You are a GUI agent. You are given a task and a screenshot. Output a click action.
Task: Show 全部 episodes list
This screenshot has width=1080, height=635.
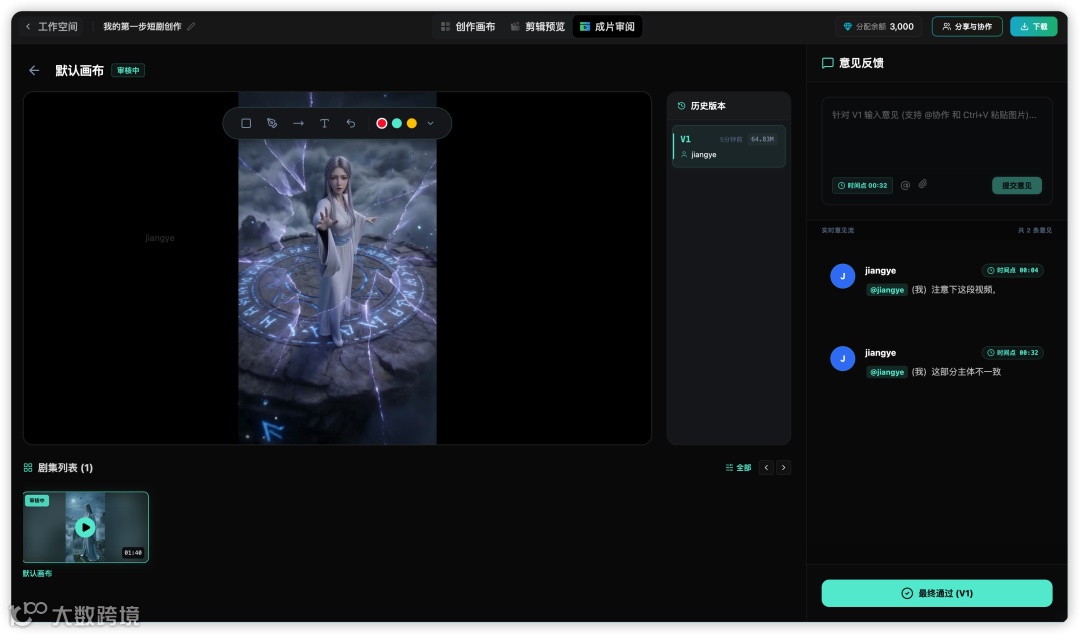coord(738,468)
